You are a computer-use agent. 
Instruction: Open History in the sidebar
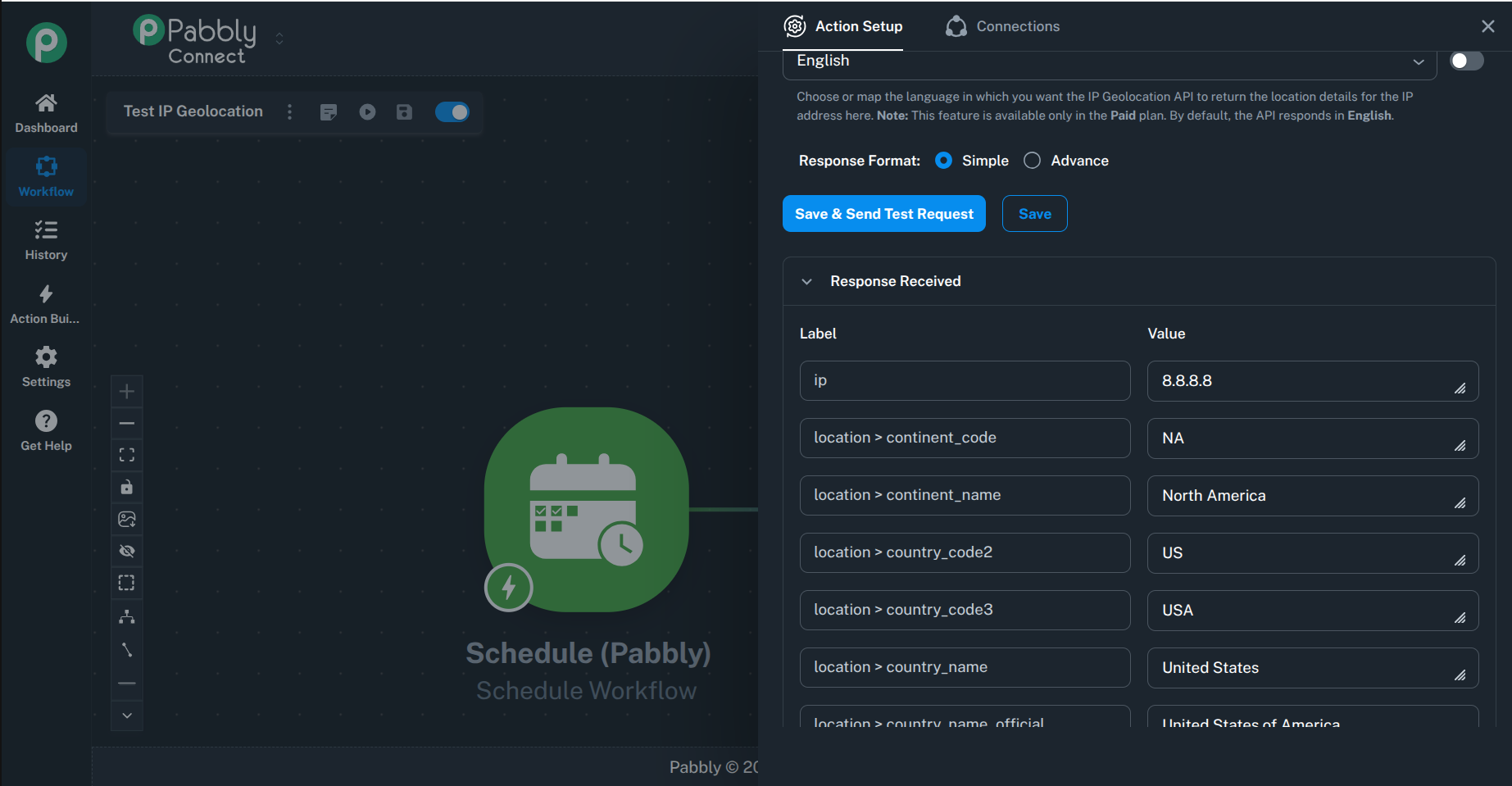(x=46, y=240)
